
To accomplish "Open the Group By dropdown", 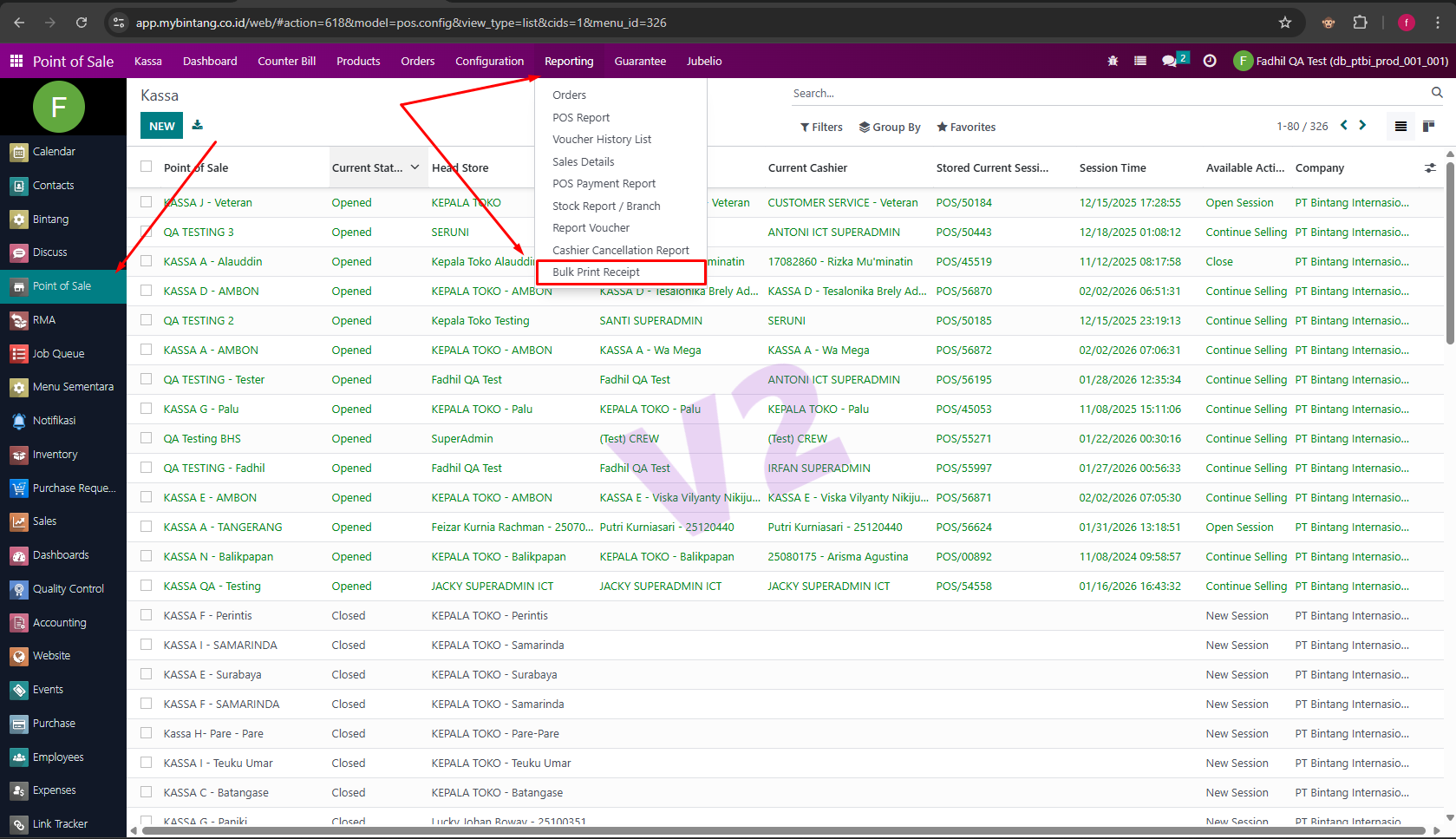I will point(890,127).
